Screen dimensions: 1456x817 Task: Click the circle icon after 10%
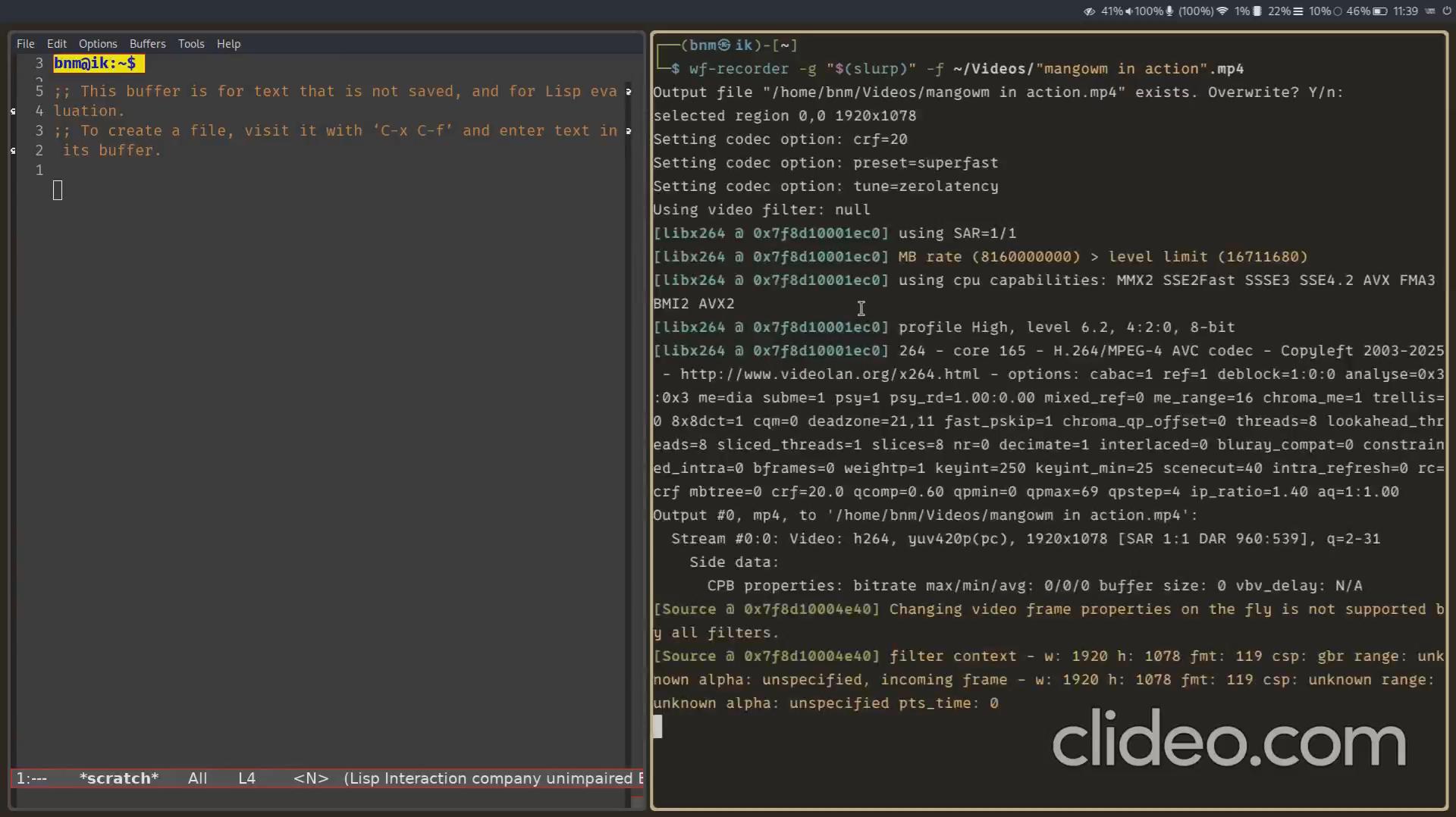tap(1338, 11)
